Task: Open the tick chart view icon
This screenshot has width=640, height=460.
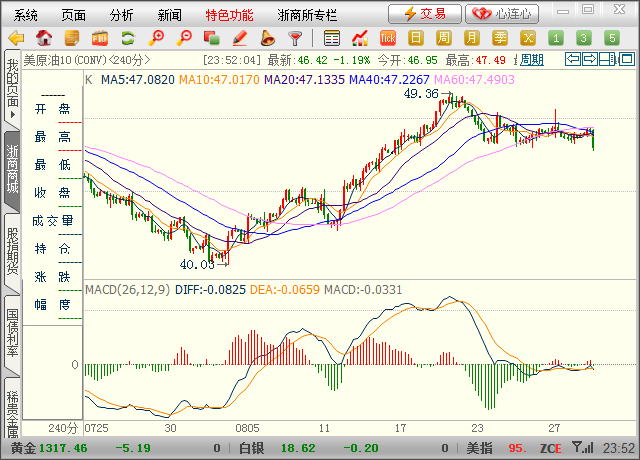Action: click(388, 38)
